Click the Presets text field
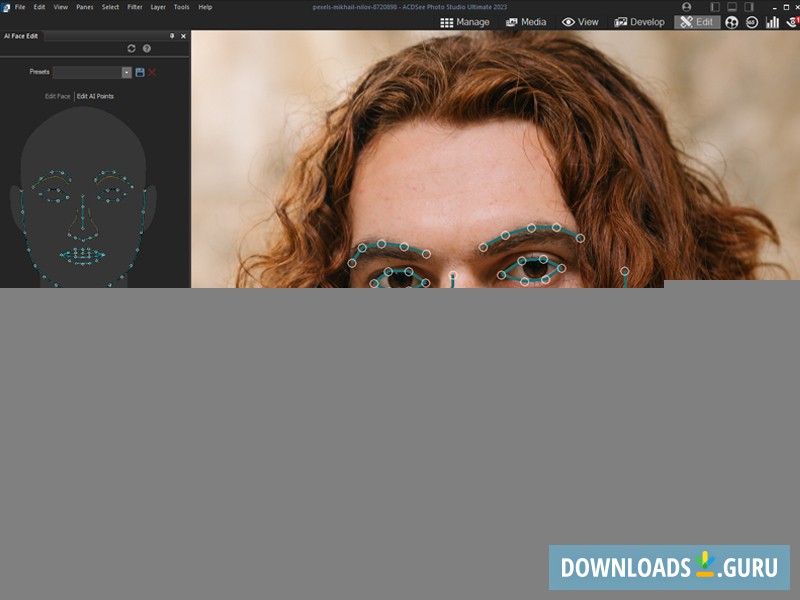 pos(87,72)
